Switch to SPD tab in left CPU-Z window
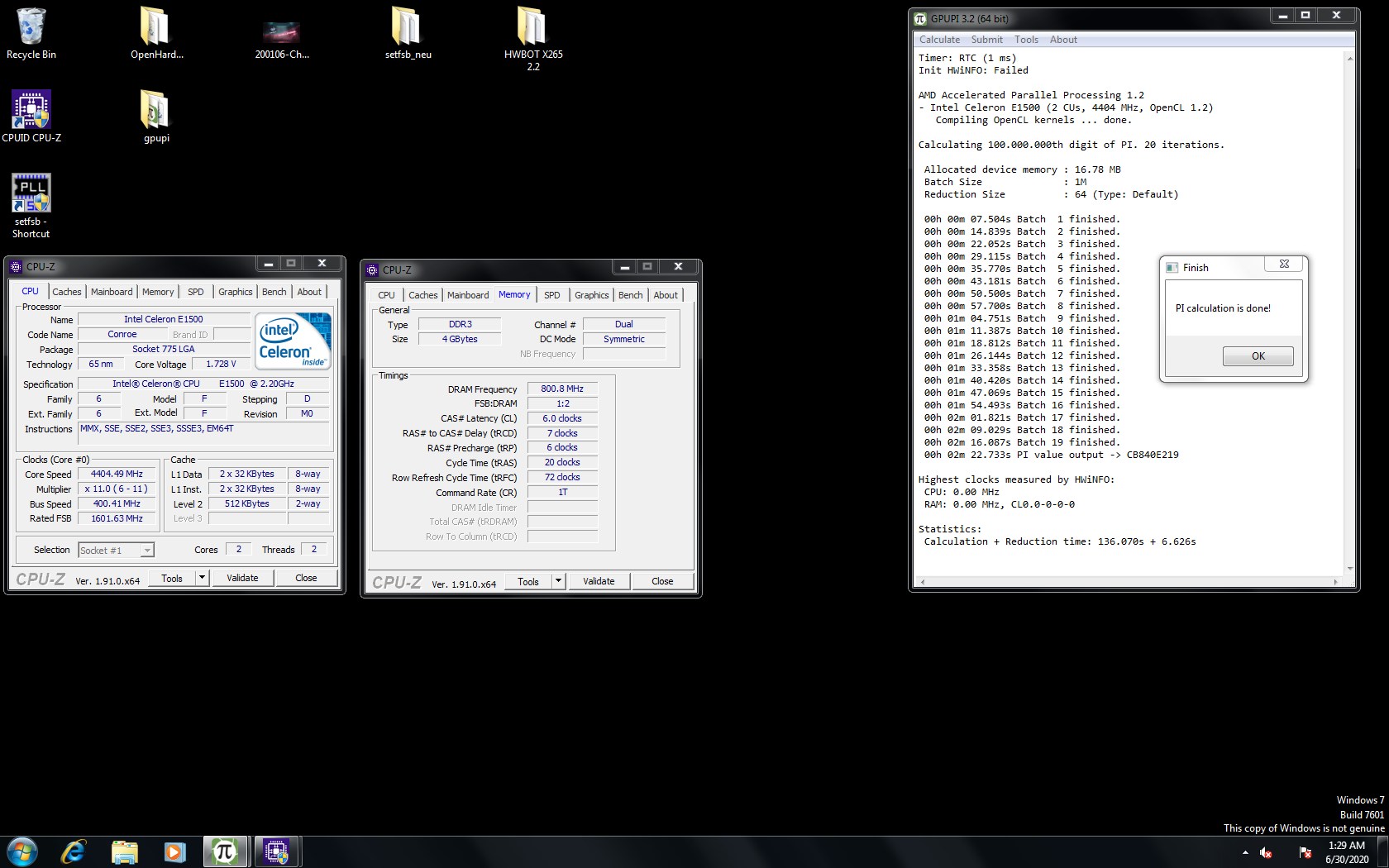This screenshot has width=1389, height=868. 196,292
